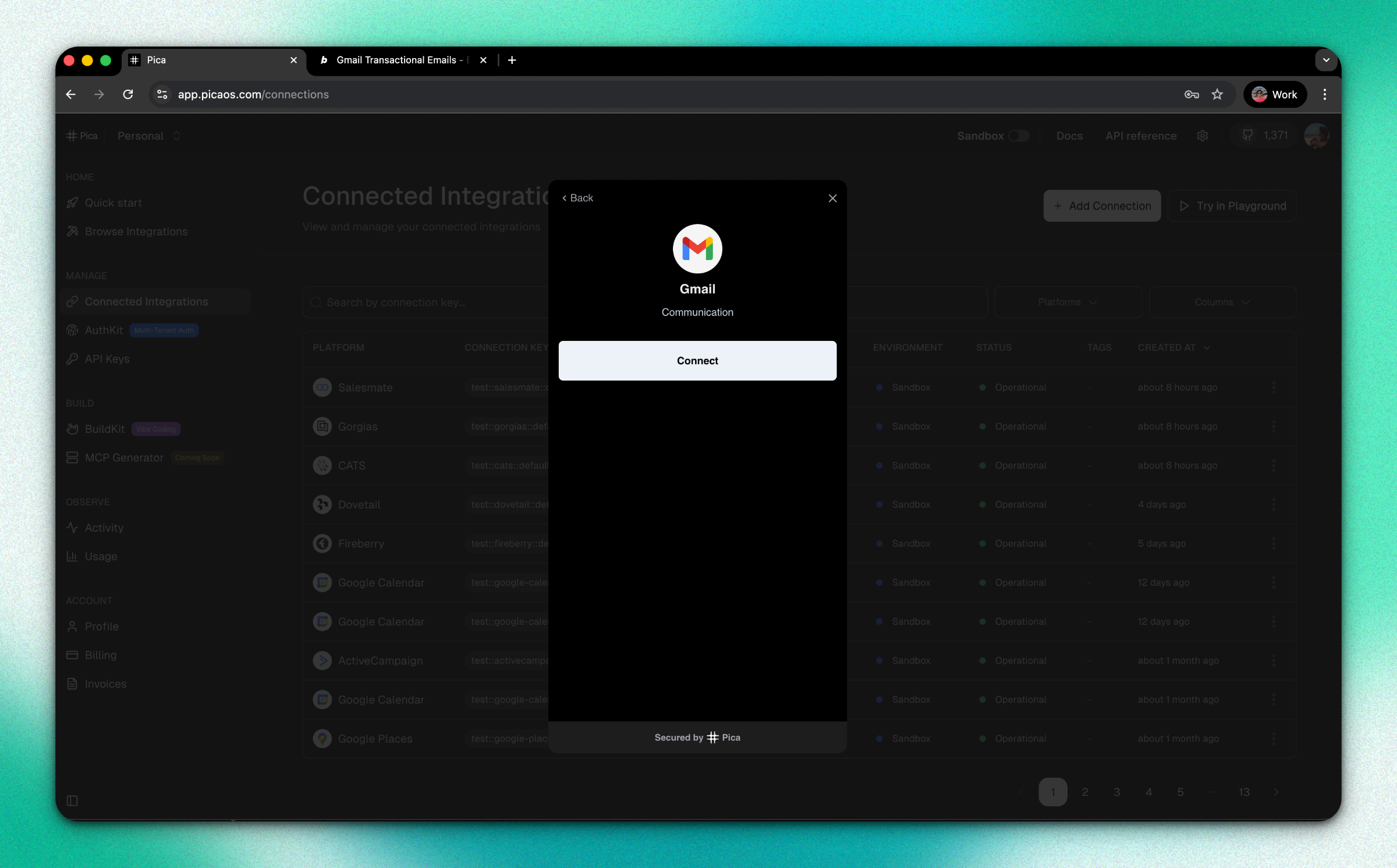Click the Connect button for Gmail
The height and width of the screenshot is (868, 1397).
(x=697, y=361)
